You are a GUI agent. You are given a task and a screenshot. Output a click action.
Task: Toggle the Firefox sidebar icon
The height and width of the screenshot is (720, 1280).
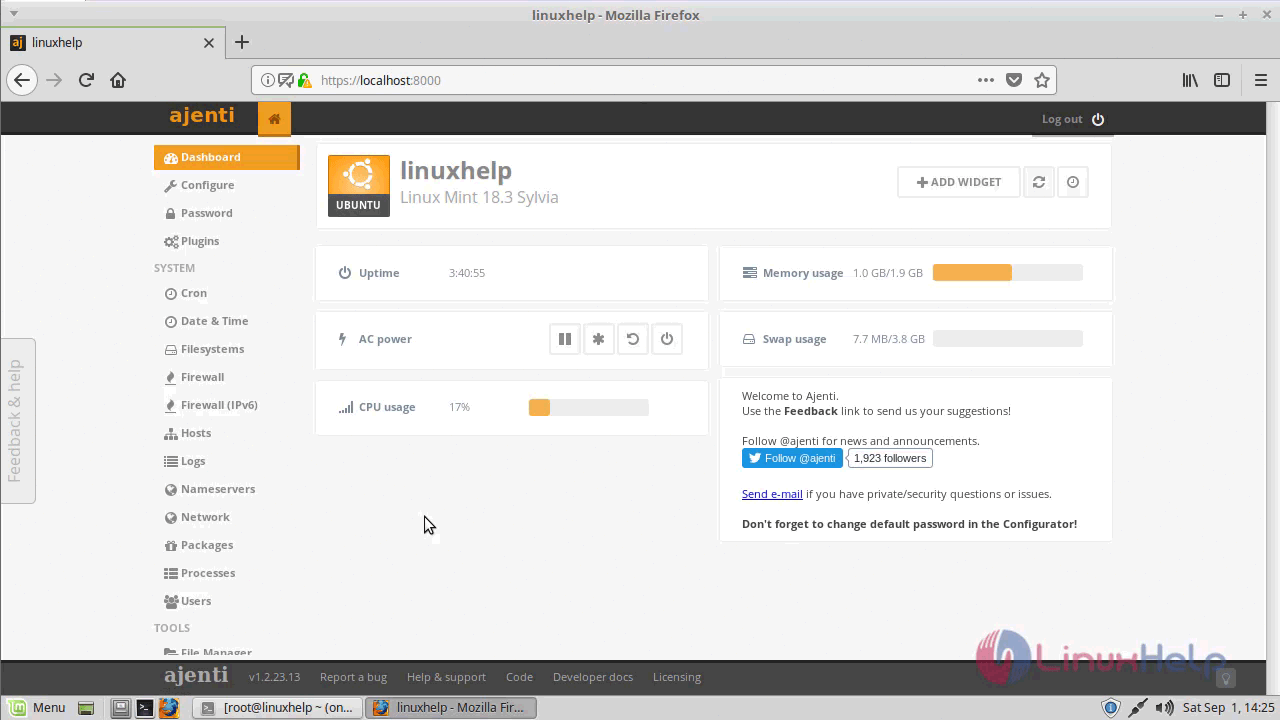pyautogui.click(x=1222, y=80)
